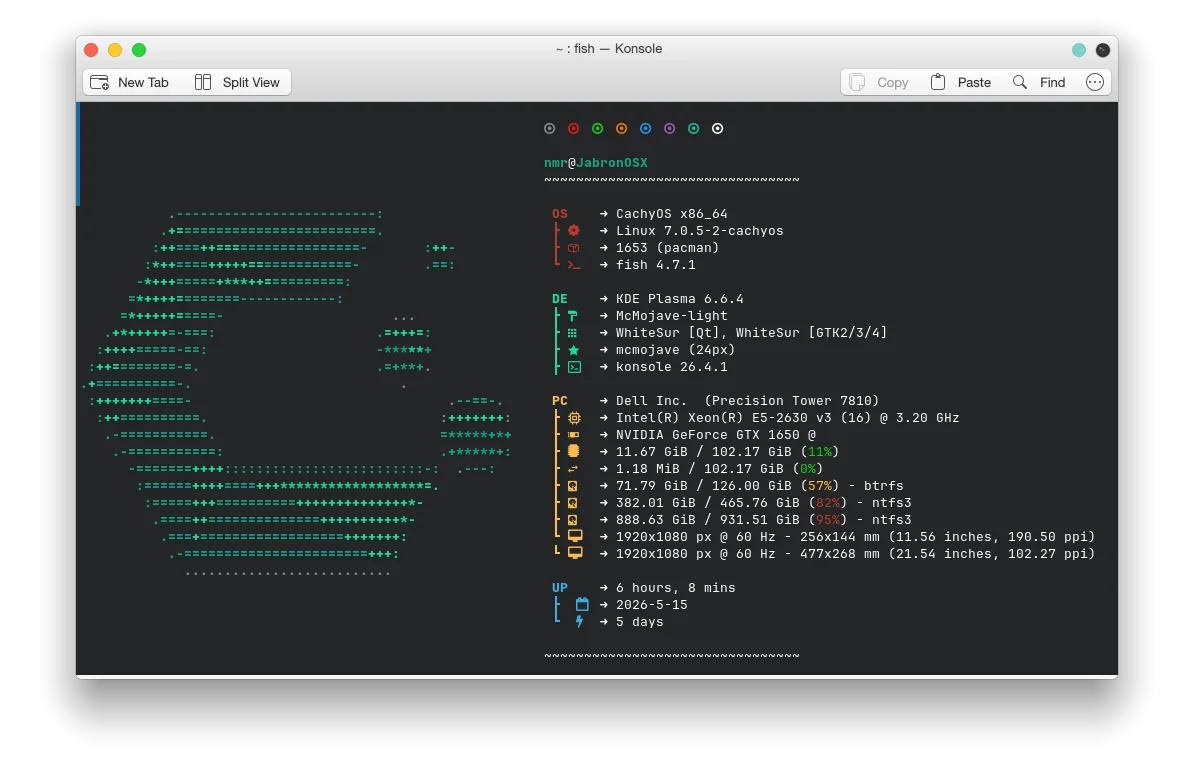Click the green terminal window icon
Viewport: 1194px width, 765px height.
(574, 367)
